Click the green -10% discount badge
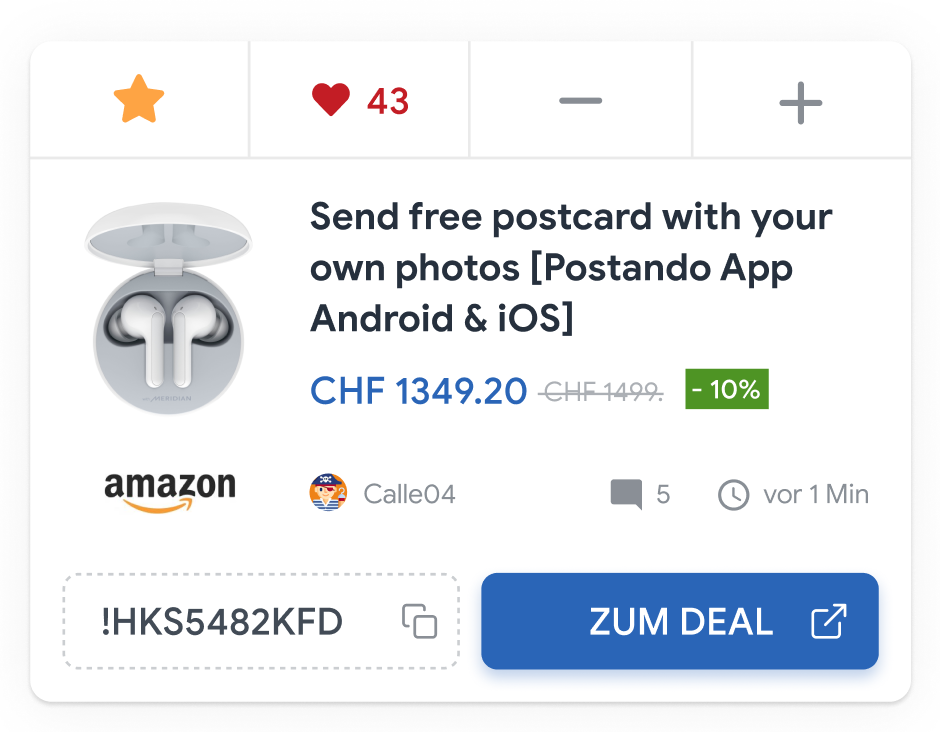The width and height of the screenshot is (940, 732). pos(727,389)
